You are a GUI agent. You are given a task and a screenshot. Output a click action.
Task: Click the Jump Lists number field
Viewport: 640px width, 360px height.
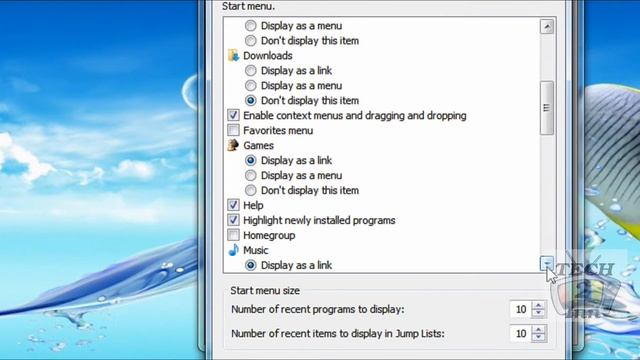pos(521,333)
